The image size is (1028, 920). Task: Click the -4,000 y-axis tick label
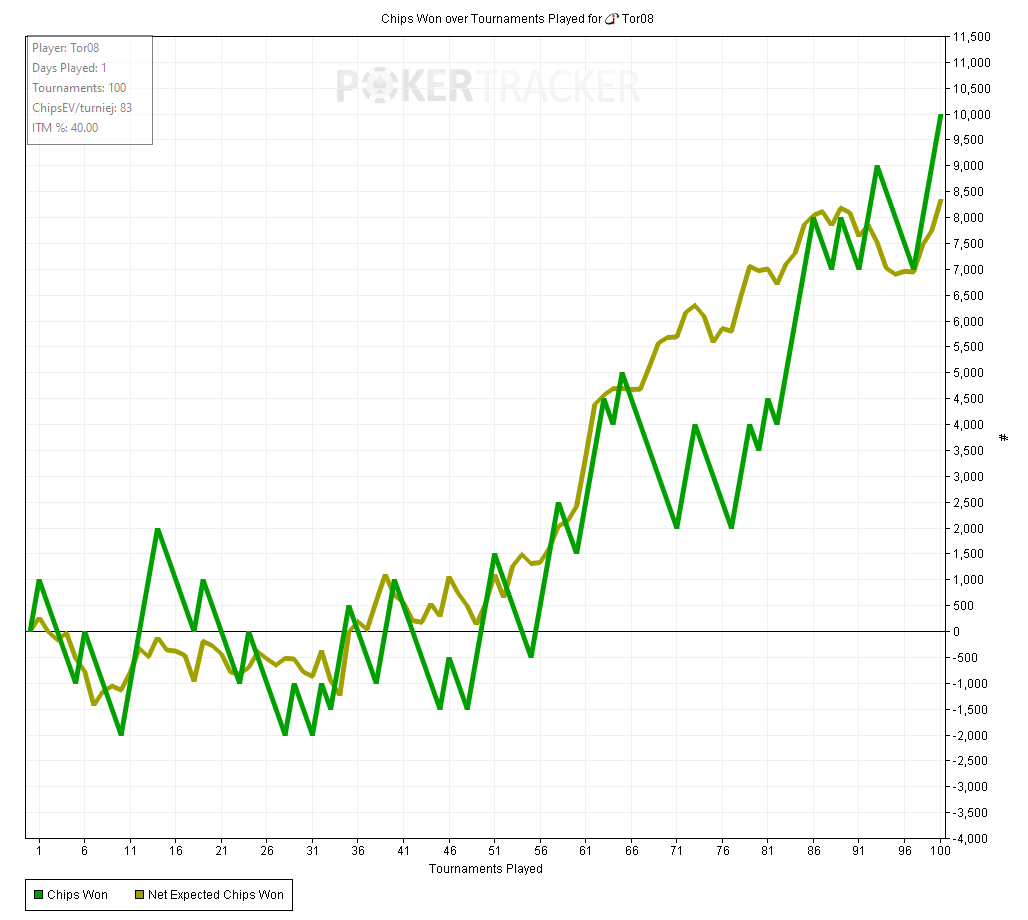(x=971, y=838)
